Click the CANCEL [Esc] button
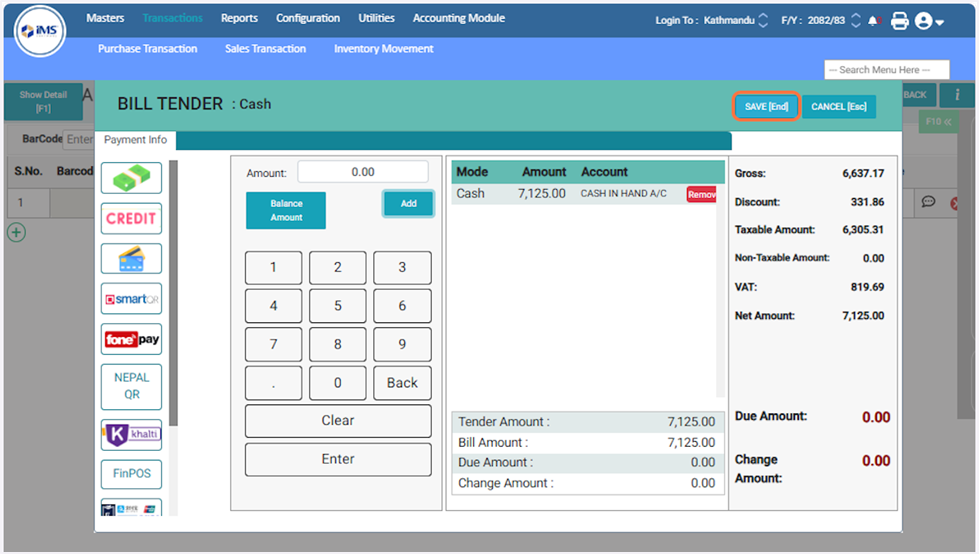979x554 pixels. tap(839, 107)
